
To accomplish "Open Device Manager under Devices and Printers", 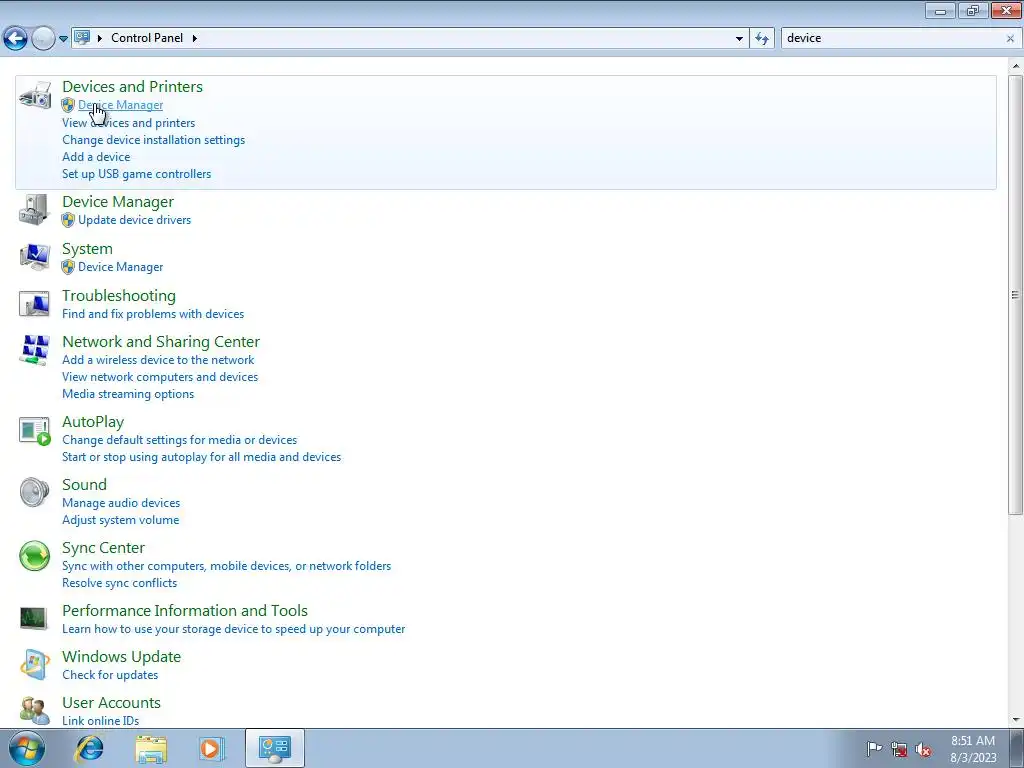I will (121, 105).
